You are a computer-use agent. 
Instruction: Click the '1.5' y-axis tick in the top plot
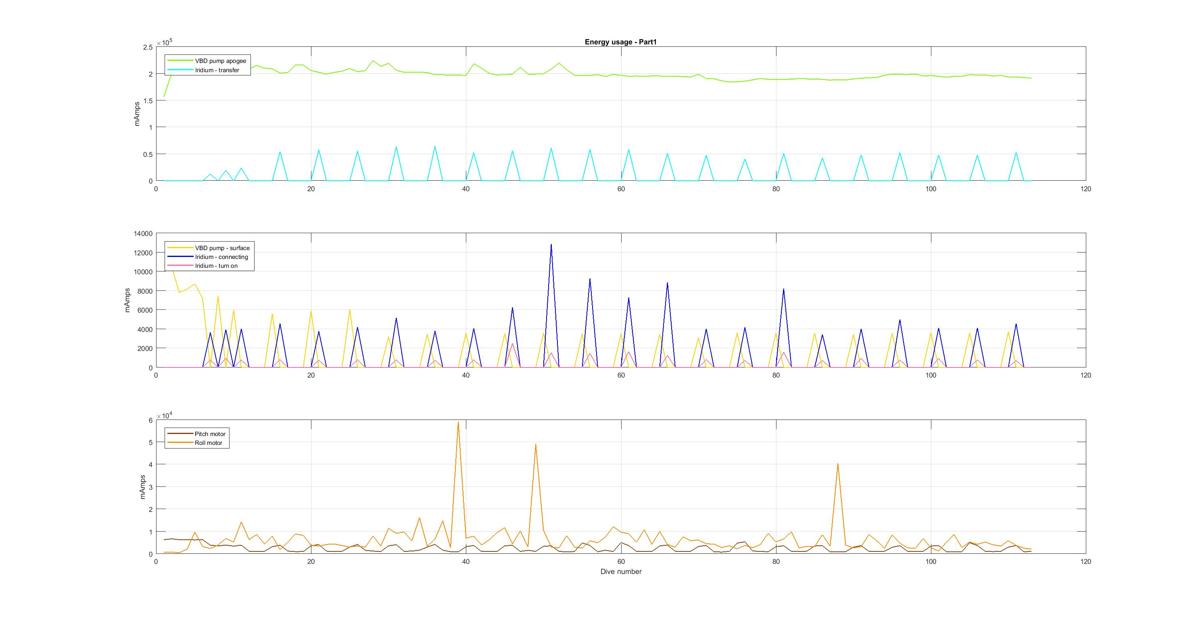[147, 101]
